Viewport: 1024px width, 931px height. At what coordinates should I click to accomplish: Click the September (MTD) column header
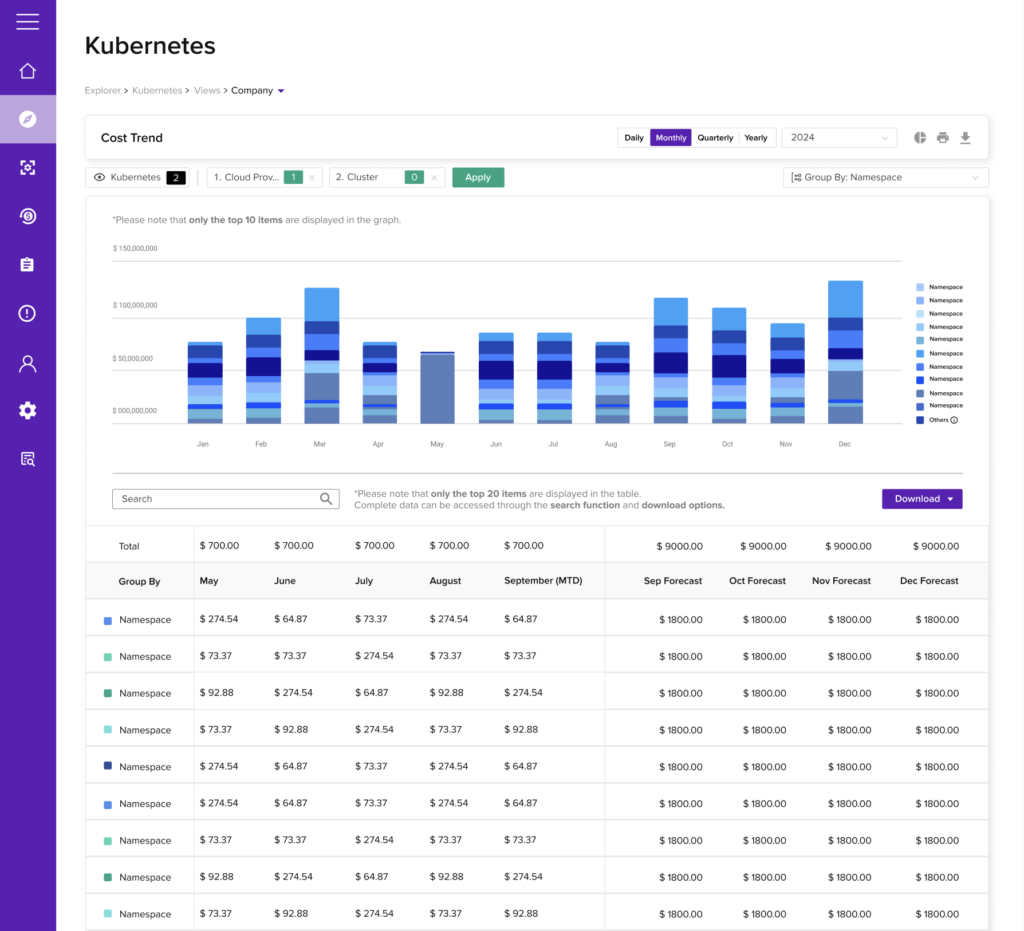coord(543,580)
